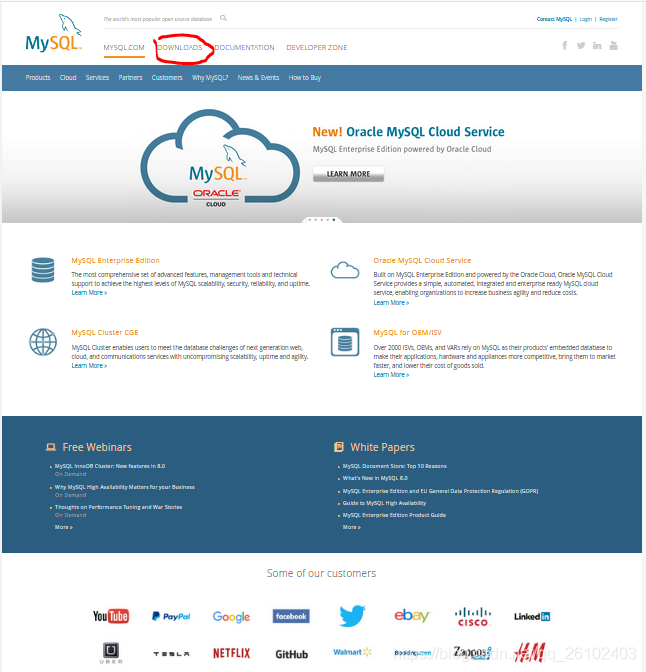The height and width of the screenshot is (672, 646).
Task: Open MySQL InnoDB Cluster webinar link
Action: tap(110, 466)
